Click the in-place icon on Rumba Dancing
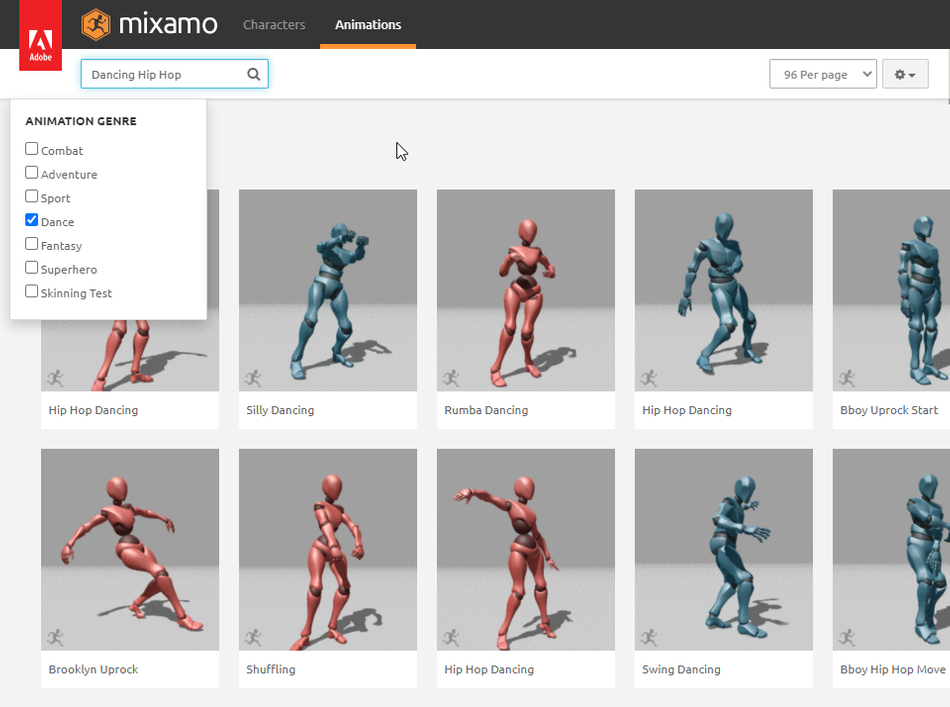Image resolution: width=950 pixels, height=707 pixels. pos(451,379)
